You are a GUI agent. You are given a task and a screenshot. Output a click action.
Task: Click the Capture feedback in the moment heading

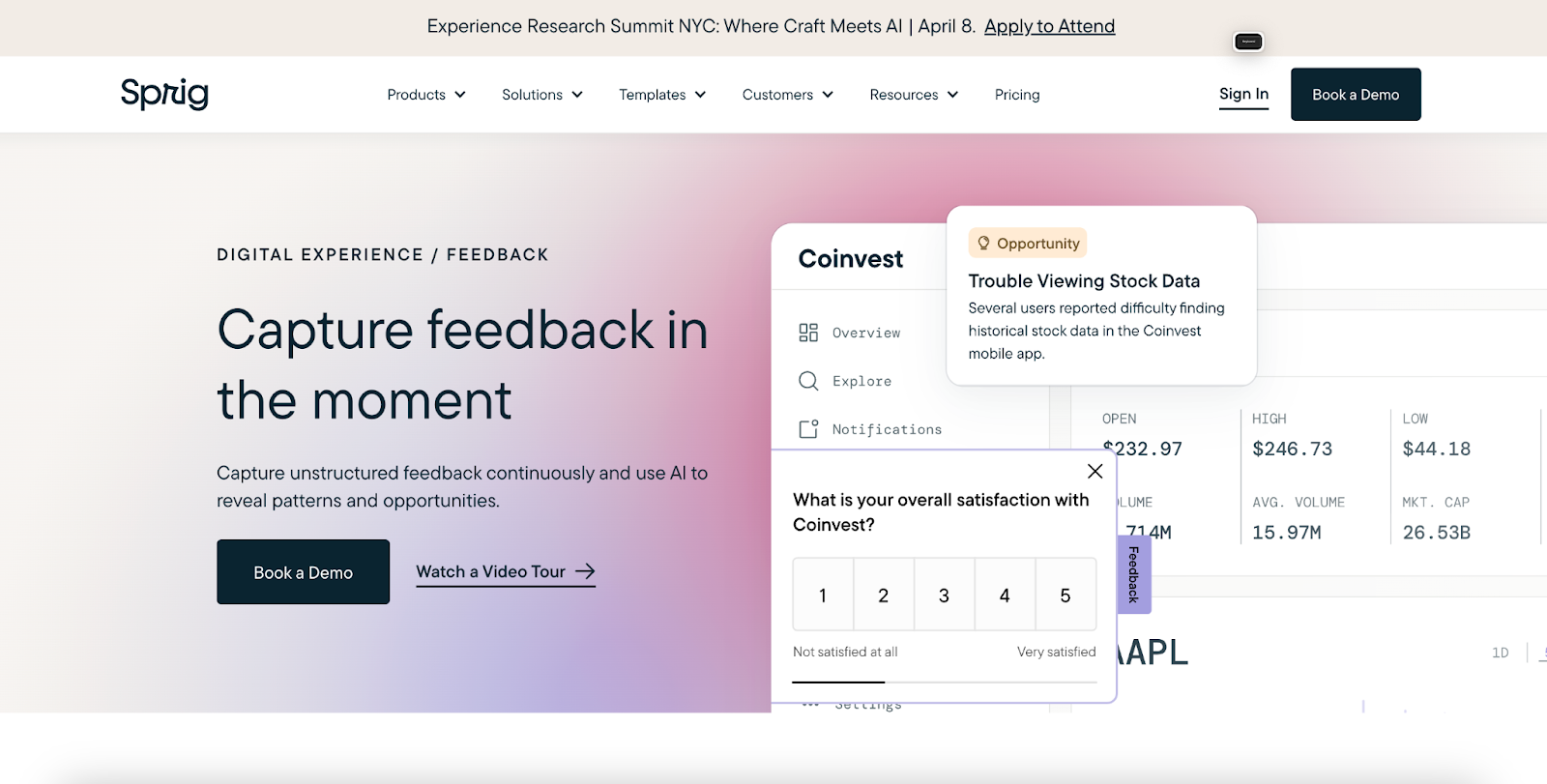[x=462, y=364]
